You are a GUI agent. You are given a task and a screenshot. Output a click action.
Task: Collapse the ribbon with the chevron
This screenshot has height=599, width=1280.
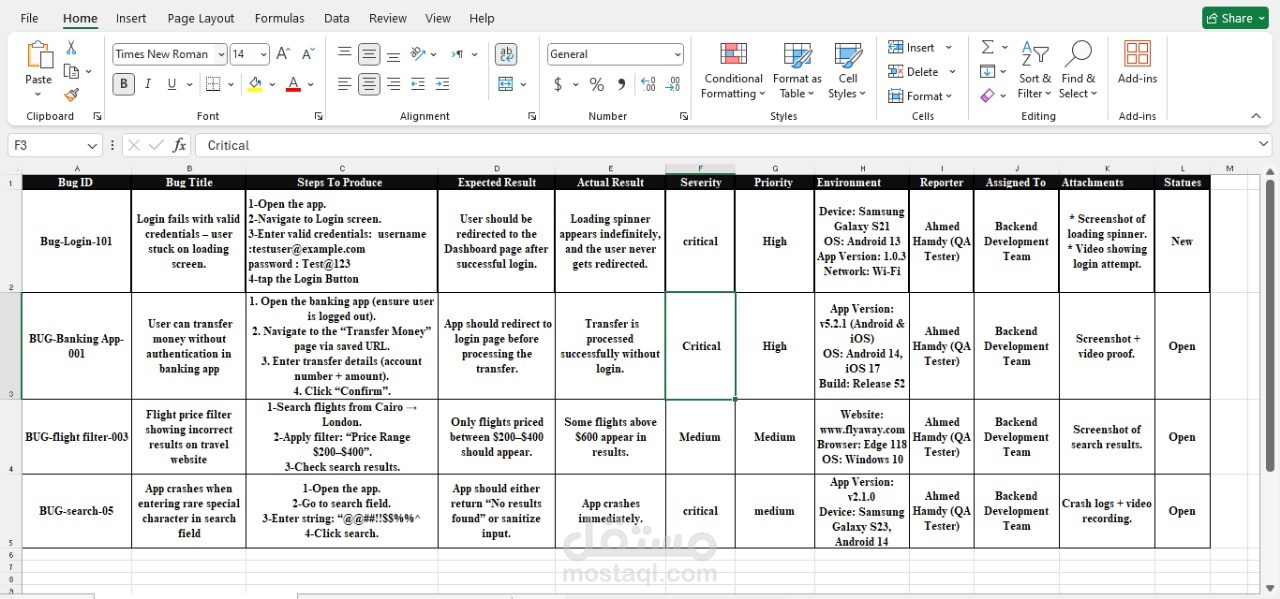click(1255, 116)
